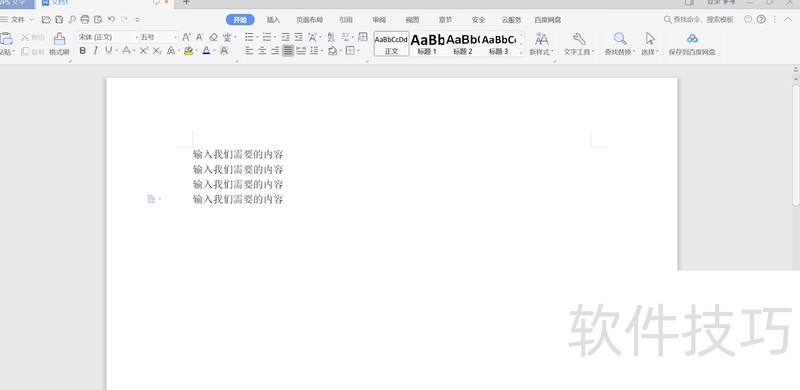Image resolution: width=800 pixels, height=390 pixels.
Task: Toggle strikethrough formatting
Action: [x=126, y=51]
